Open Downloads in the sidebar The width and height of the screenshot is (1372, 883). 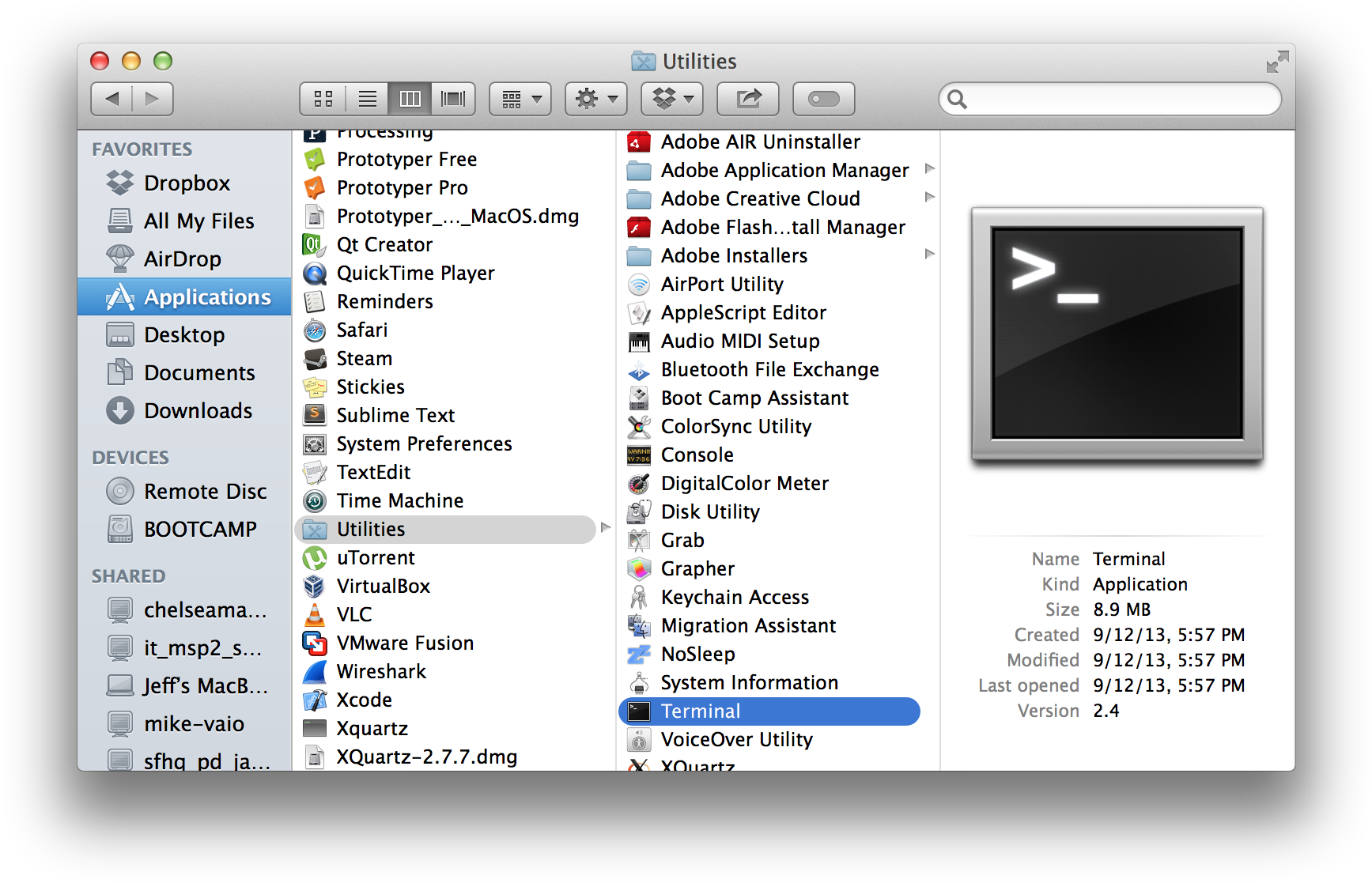184,410
